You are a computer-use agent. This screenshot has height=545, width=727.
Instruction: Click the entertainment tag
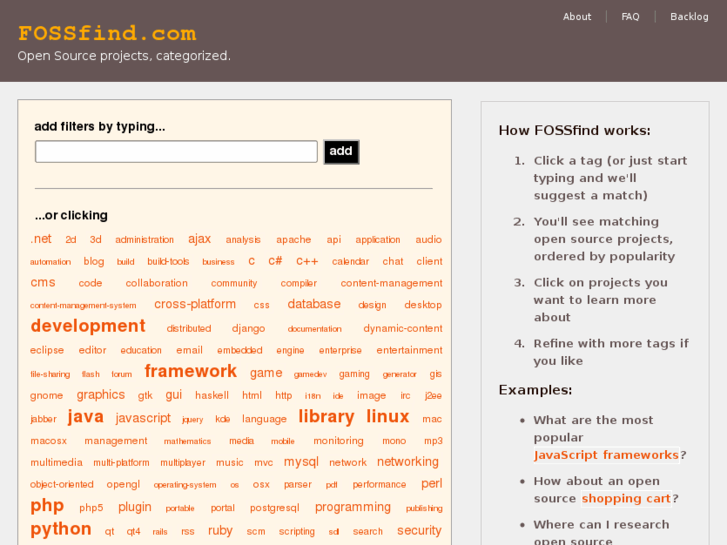coord(409,350)
